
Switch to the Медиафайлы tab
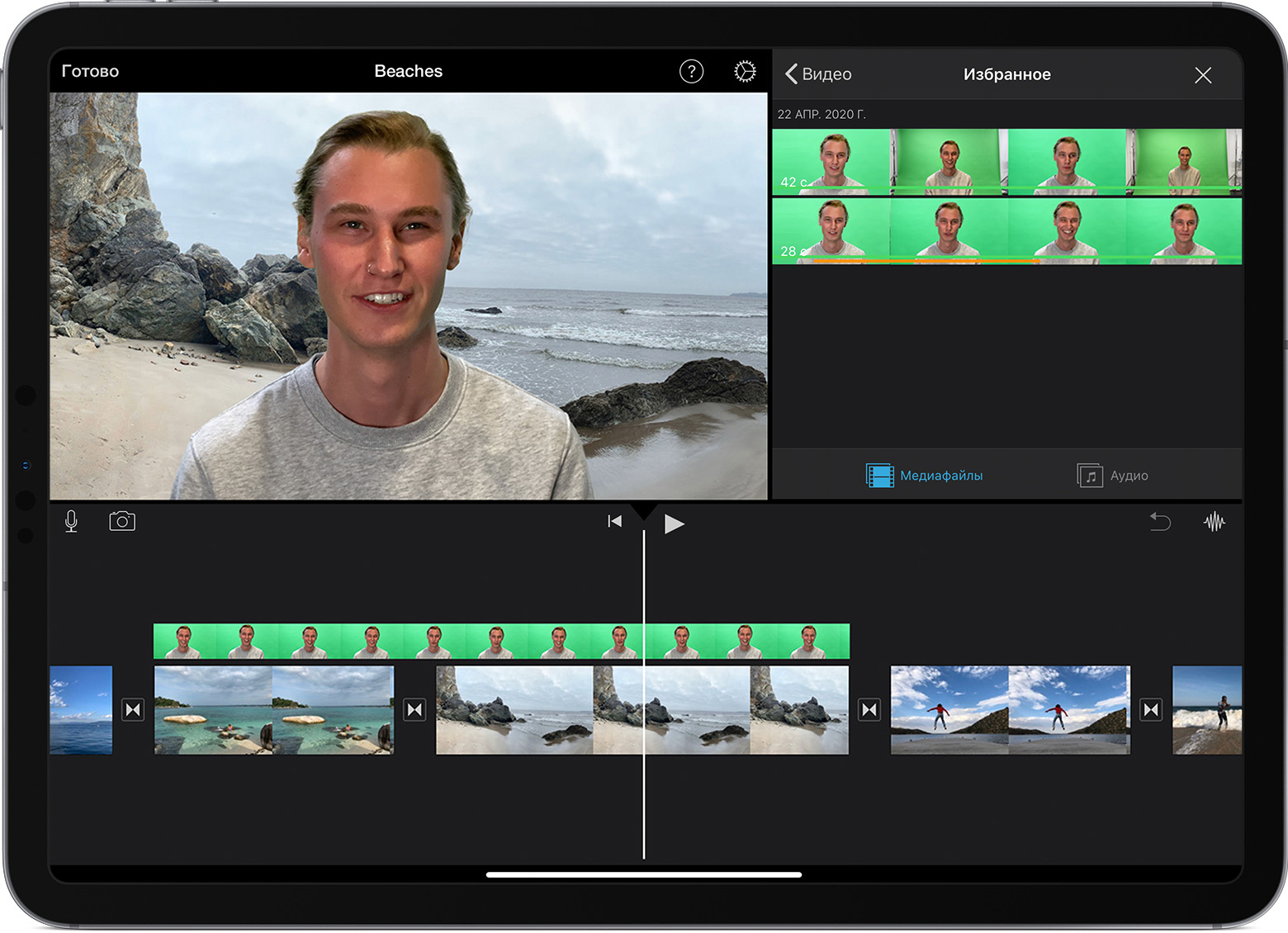point(924,475)
